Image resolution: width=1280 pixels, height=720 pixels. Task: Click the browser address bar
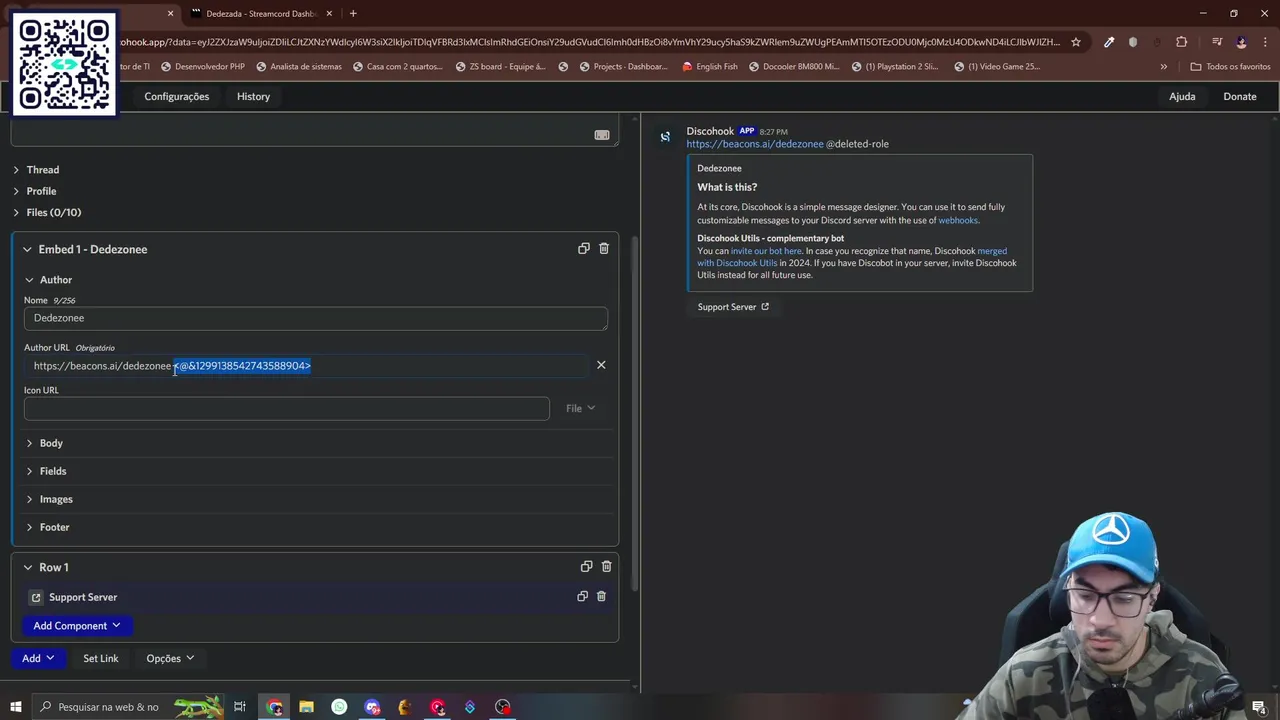[590, 42]
